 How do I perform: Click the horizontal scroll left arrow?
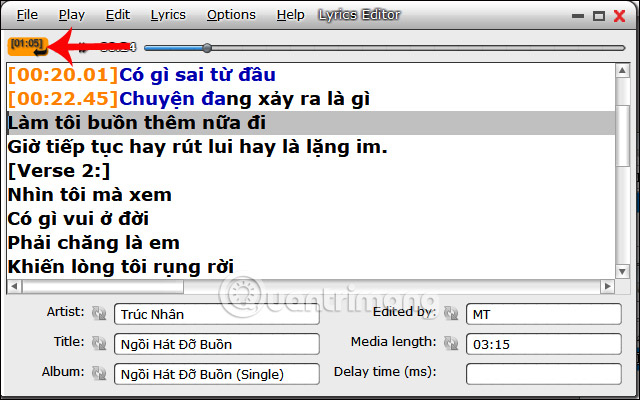click(14, 286)
